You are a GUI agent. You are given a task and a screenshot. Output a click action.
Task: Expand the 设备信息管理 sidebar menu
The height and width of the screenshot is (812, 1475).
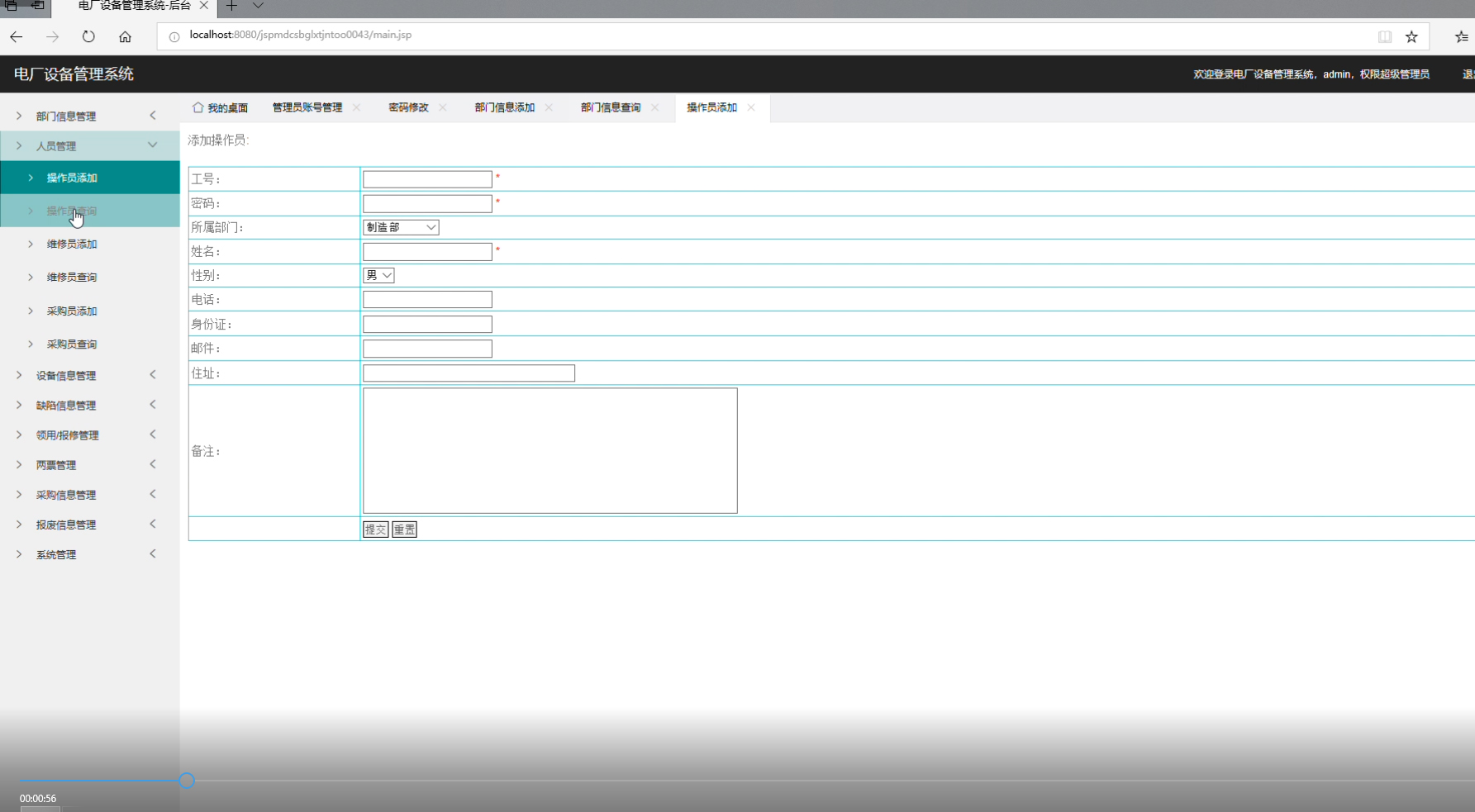[x=89, y=375]
